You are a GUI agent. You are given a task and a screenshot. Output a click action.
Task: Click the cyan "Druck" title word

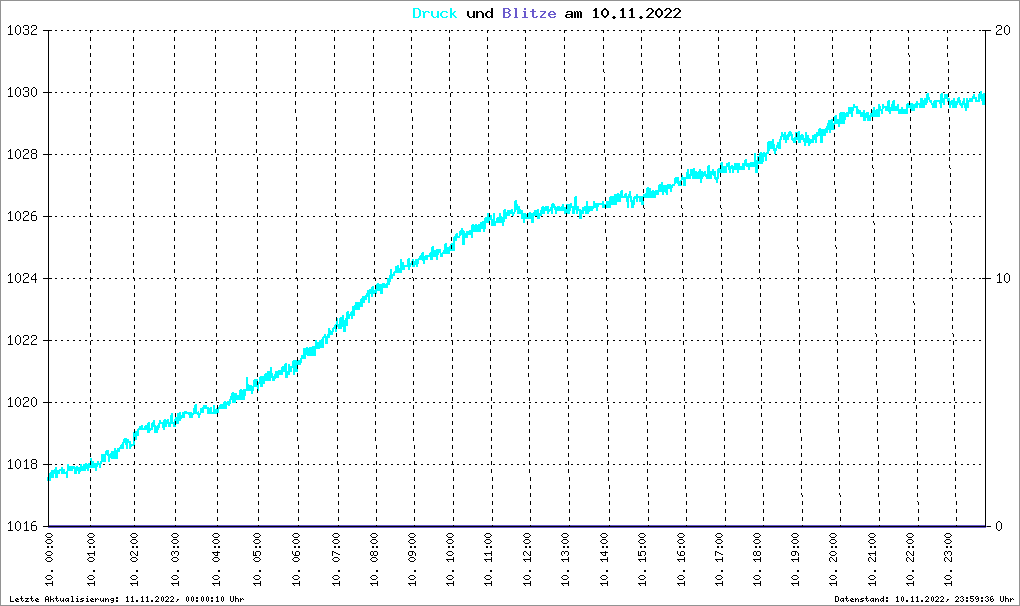pos(435,13)
